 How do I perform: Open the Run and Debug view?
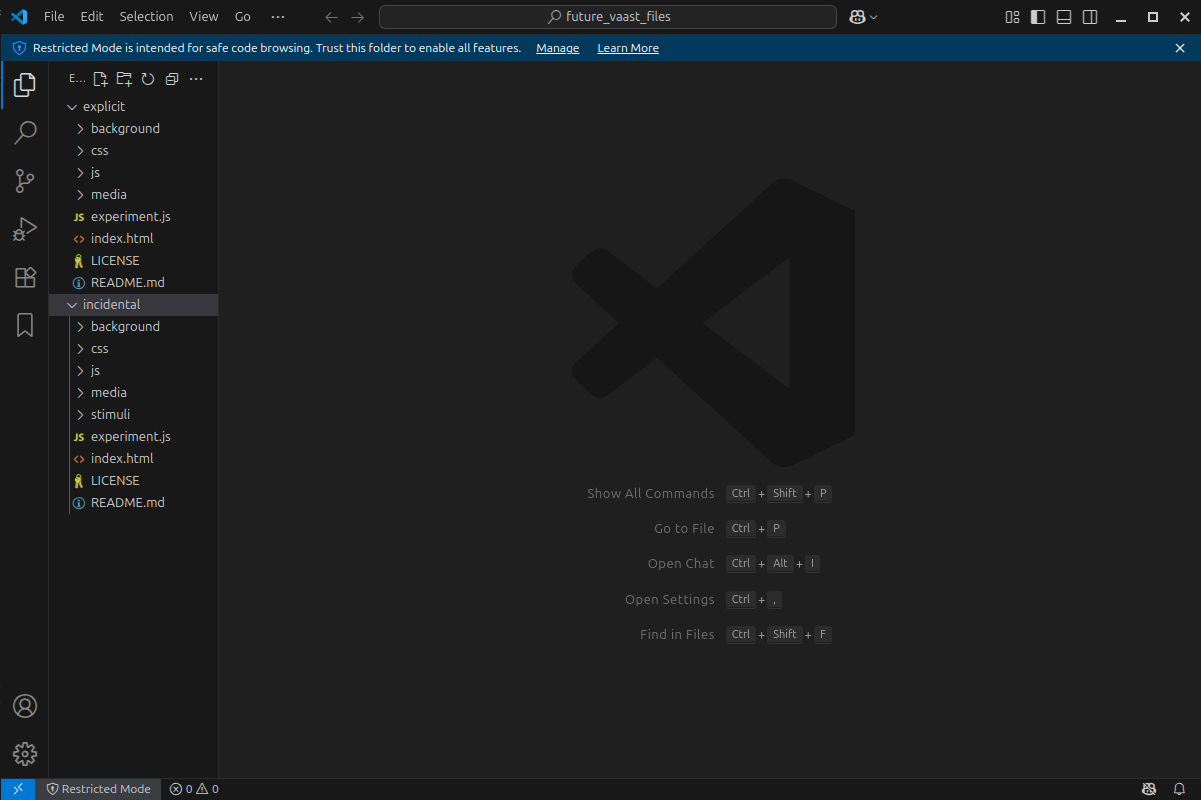(x=25, y=230)
